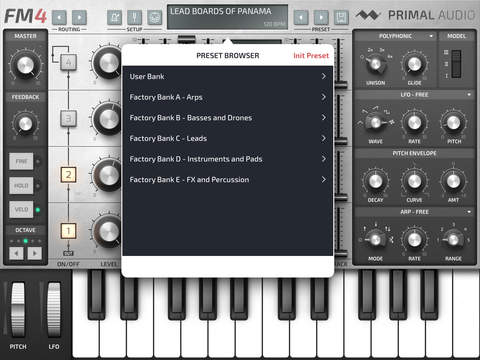This screenshot has height=360, width=480.
Task: Click the pitch envelope CURVE knob
Action: [414, 181]
